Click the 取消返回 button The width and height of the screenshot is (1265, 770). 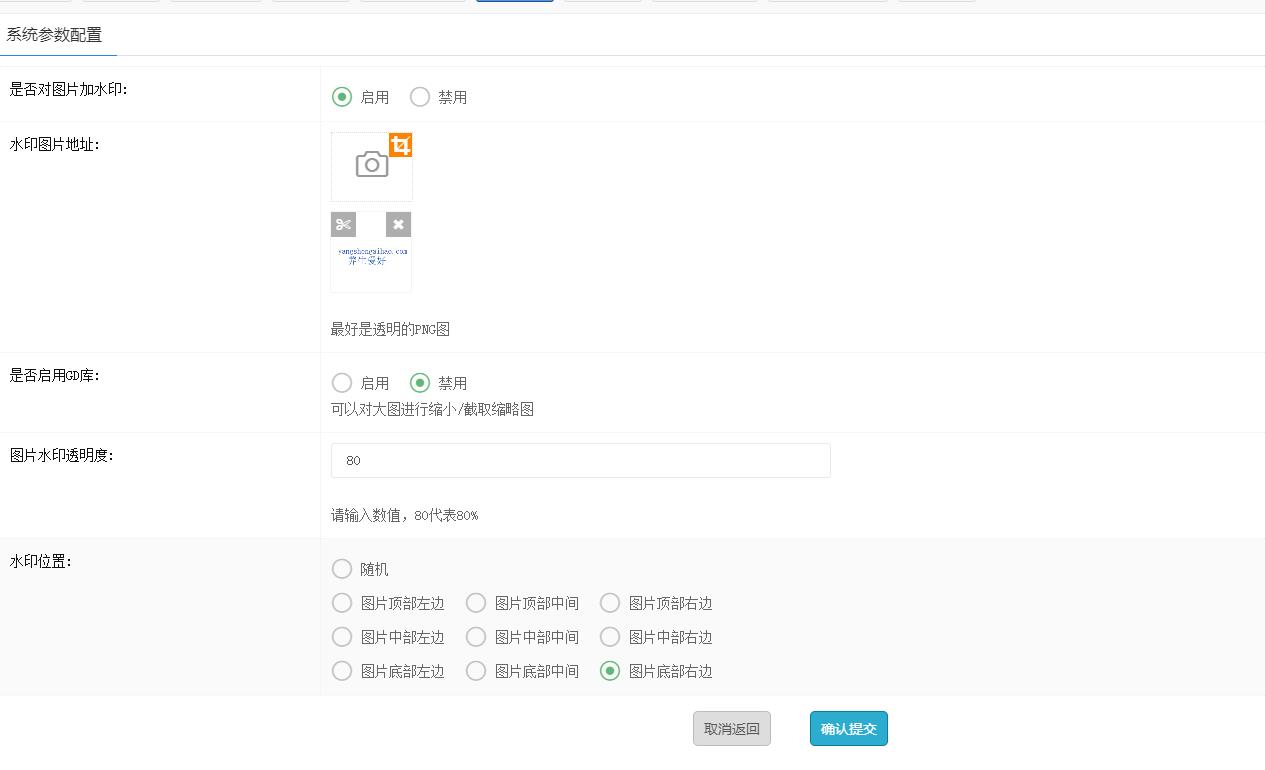click(x=731, y=729)
